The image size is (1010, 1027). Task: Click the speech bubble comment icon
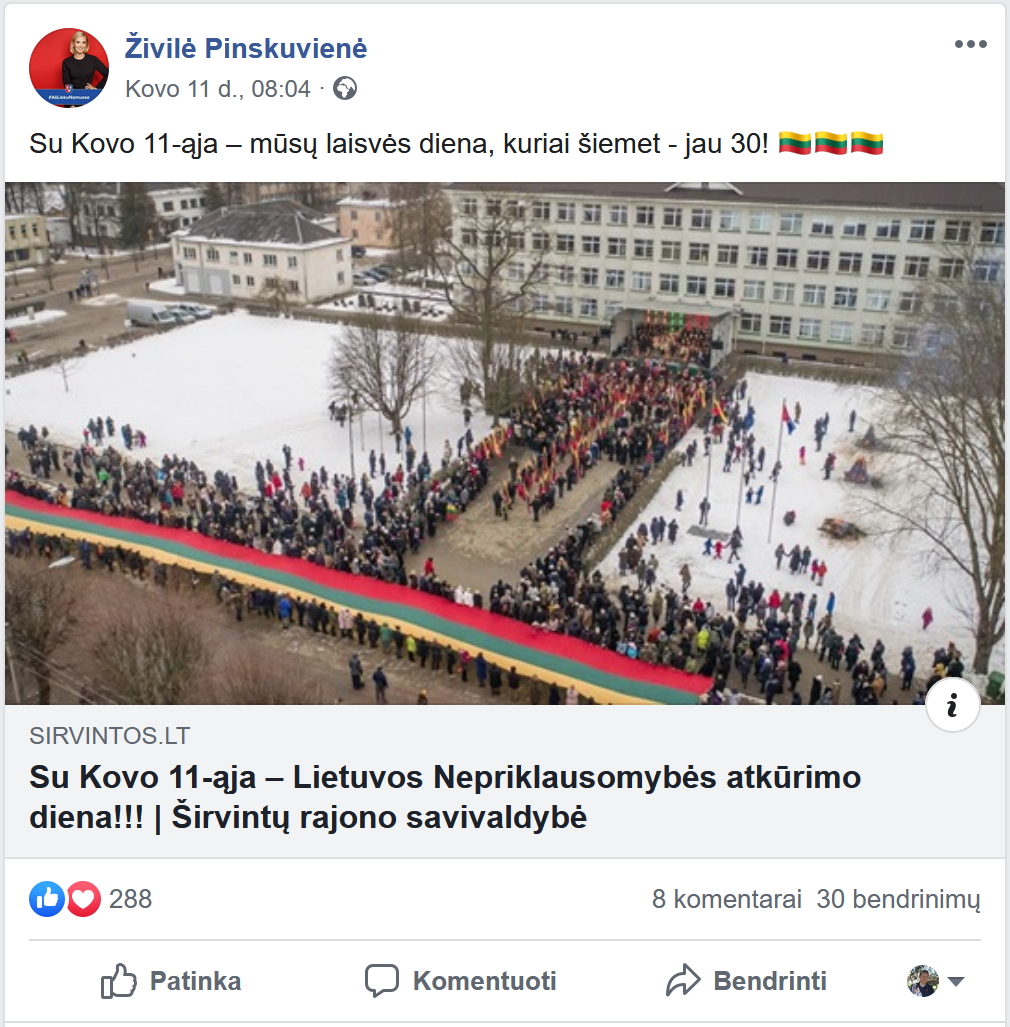pos(382,980)
